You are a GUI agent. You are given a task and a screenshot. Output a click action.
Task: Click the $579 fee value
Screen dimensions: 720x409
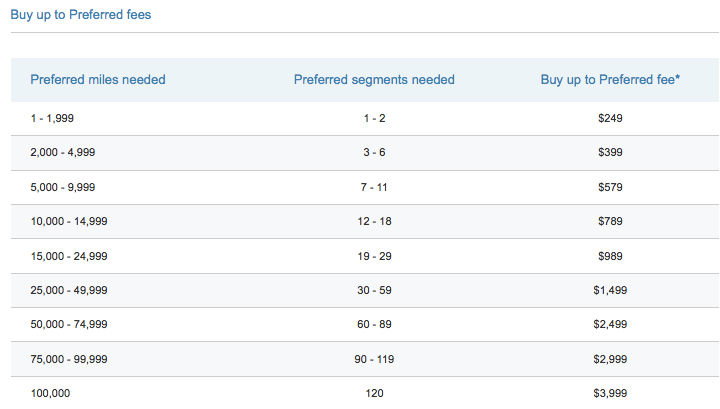[610, 187]
